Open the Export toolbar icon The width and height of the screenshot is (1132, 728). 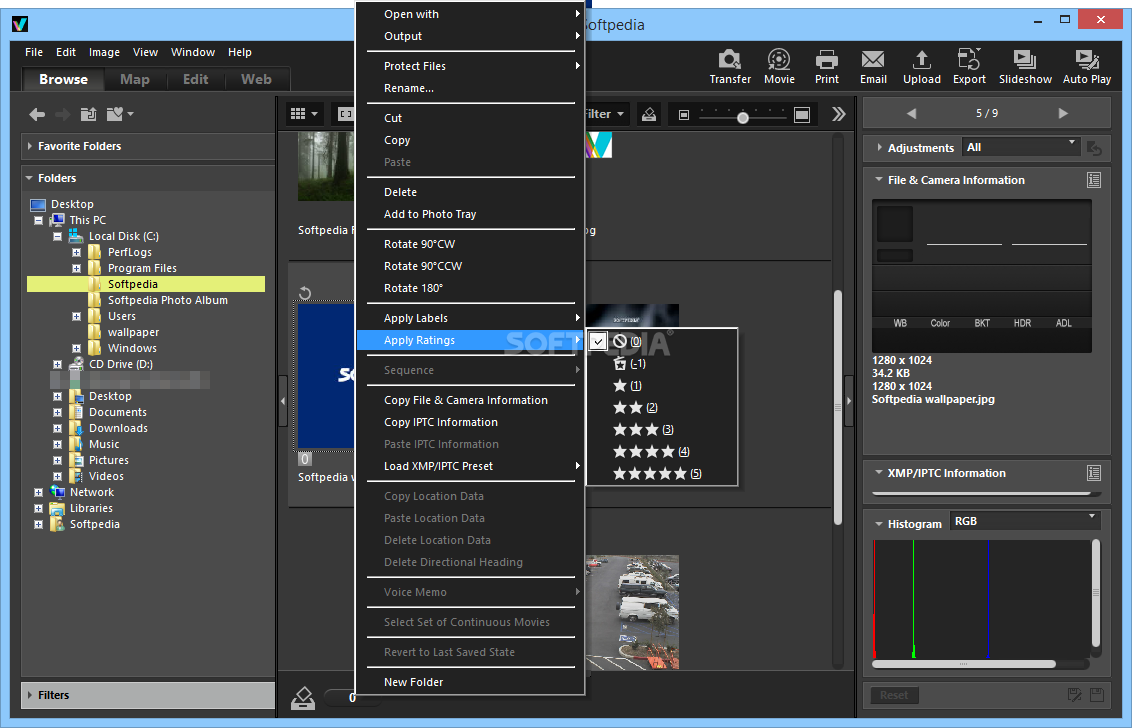(x=969, y=66)
